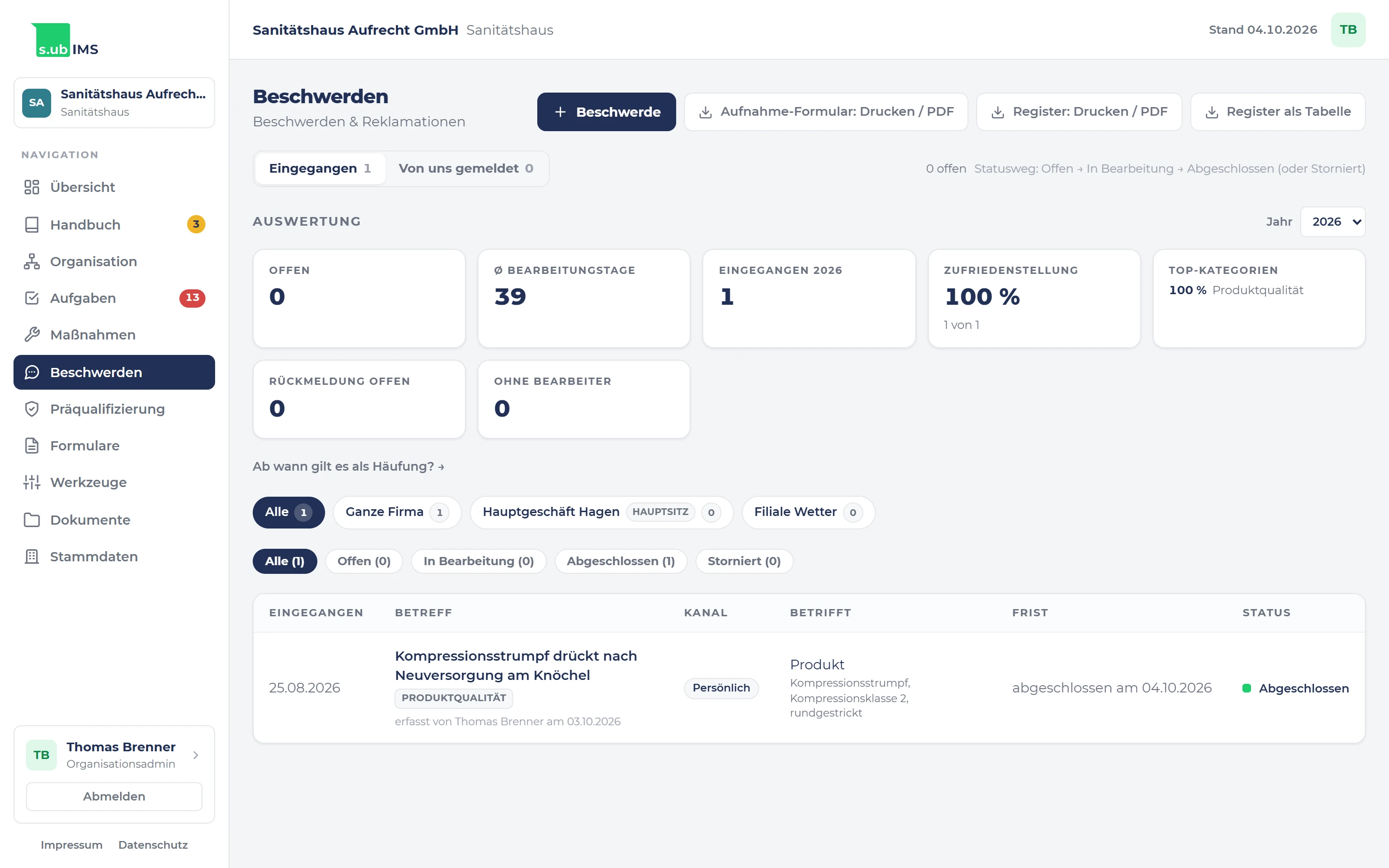Click the TB avatar in the header
Image resolution: width=1389 pixels, height=868 pixels.
click(1348, 30)
